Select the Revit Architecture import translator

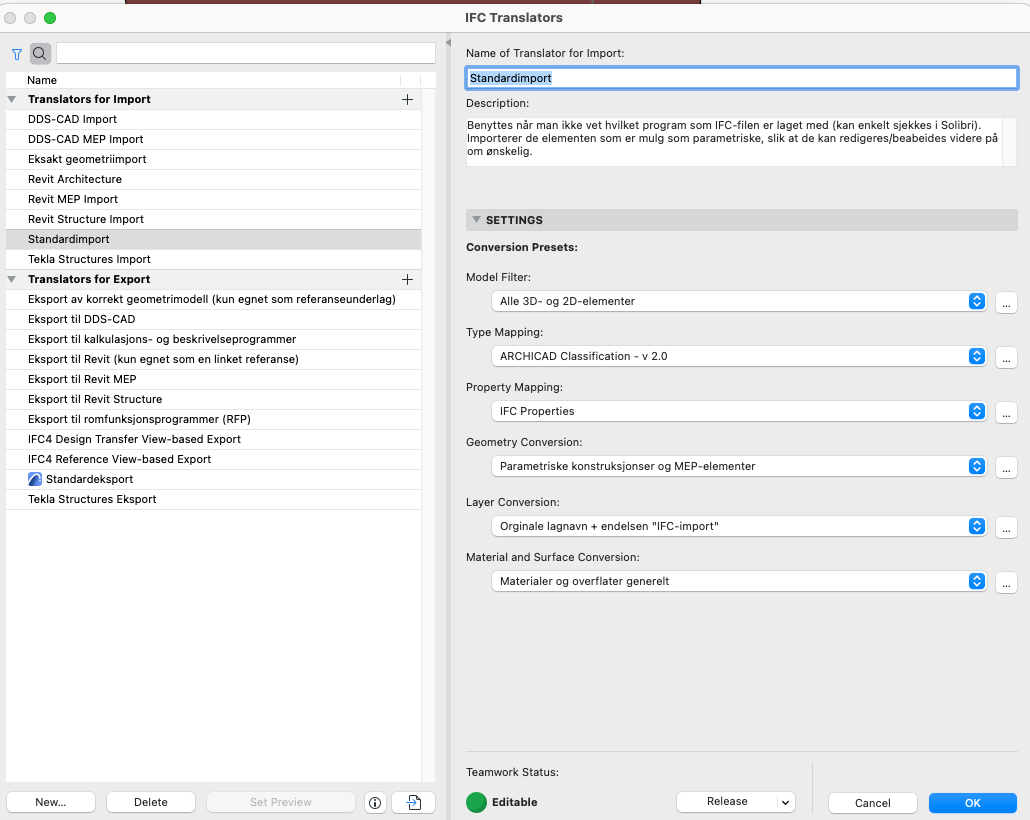pos(75,179)
